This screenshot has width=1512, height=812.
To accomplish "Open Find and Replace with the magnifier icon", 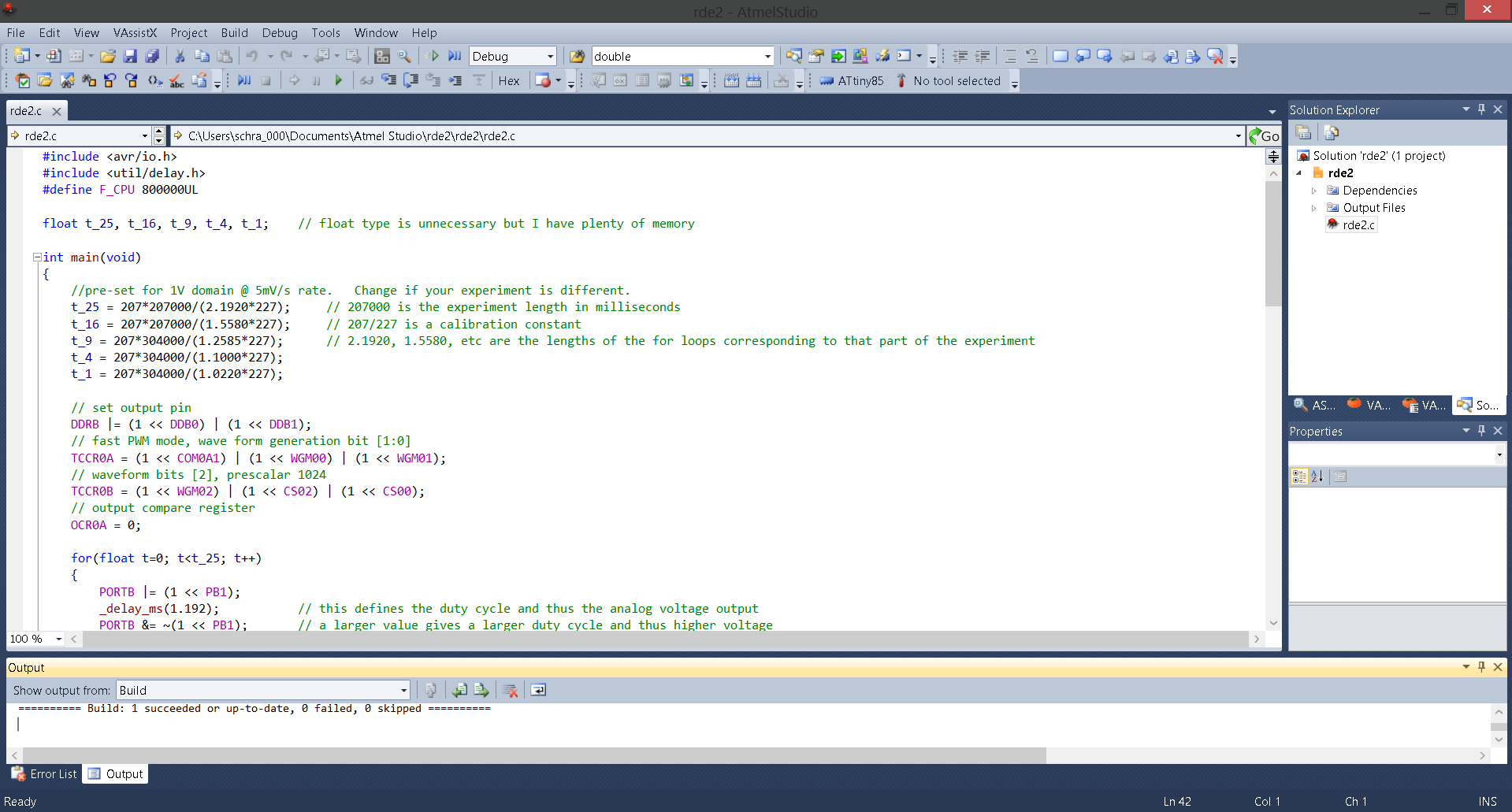I will coord(405,56).
